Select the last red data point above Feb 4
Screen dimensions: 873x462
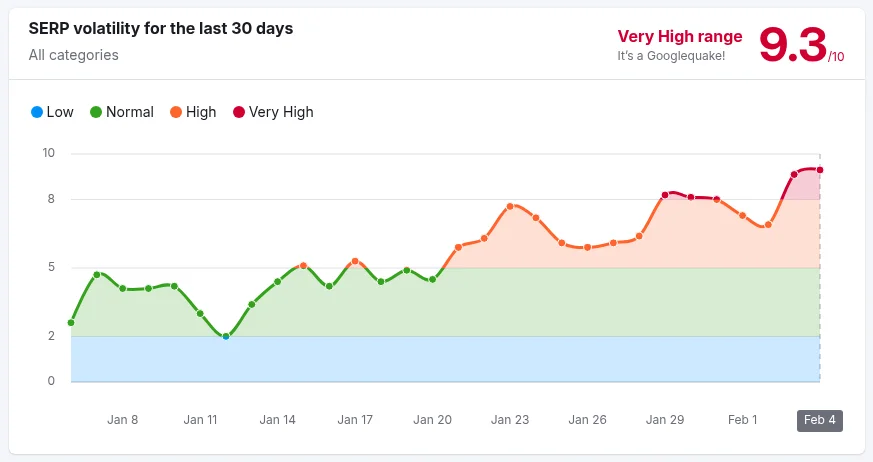(820, 169)
